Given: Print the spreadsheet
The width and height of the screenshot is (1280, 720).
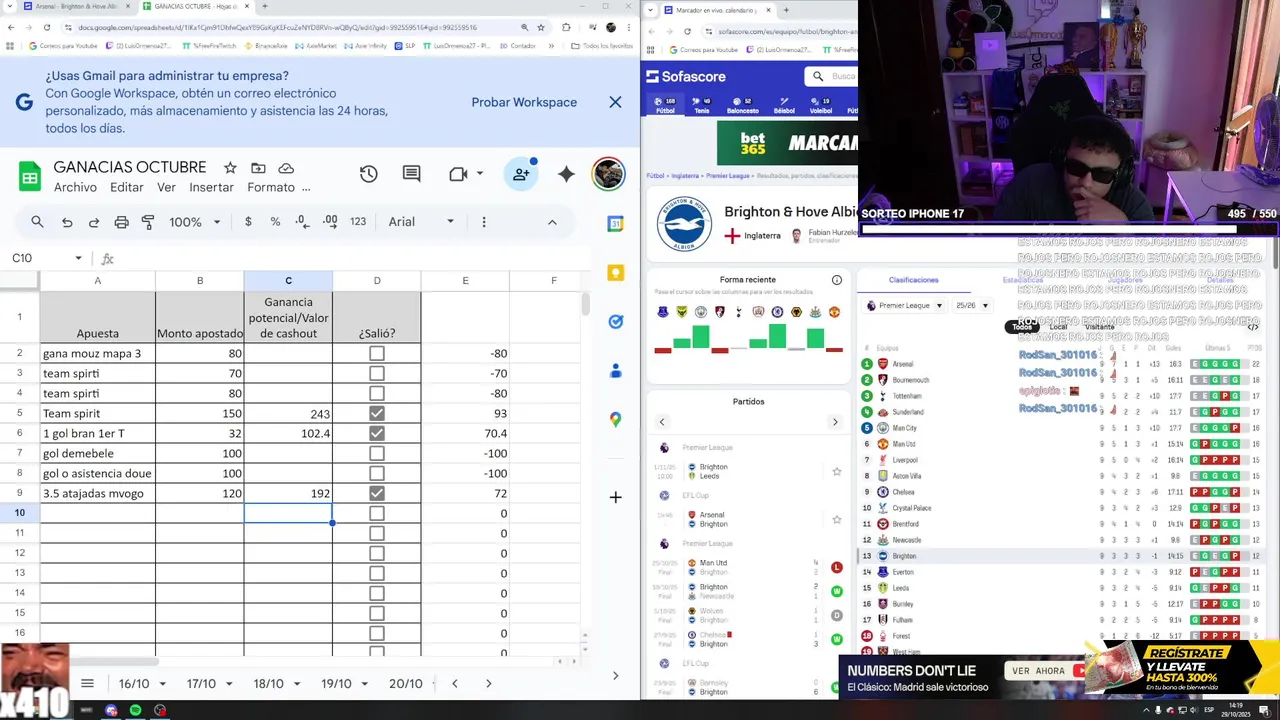Looking at the screenshot, I should (121, 222).
